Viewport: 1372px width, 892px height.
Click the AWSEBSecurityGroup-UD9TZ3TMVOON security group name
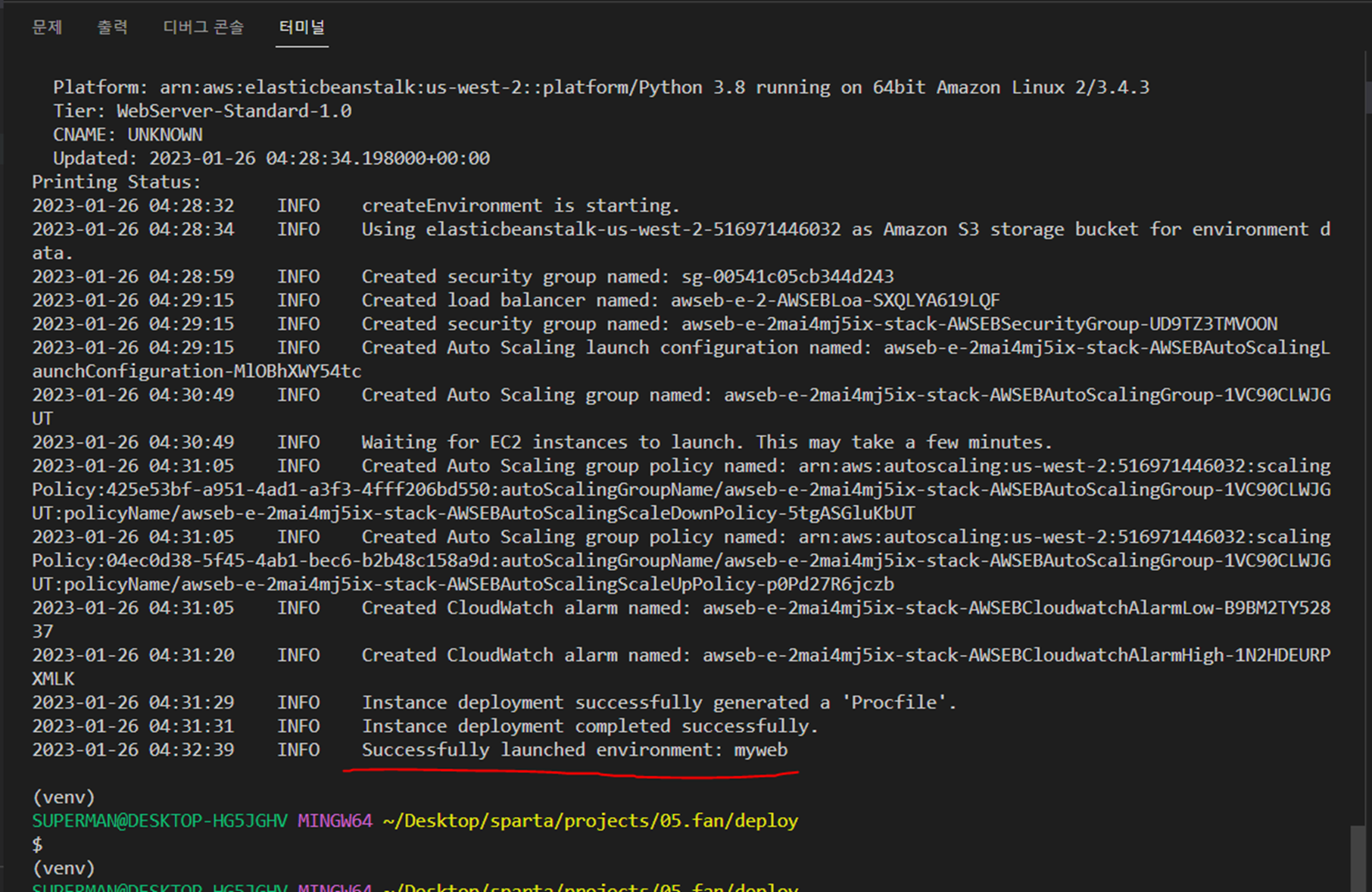pos(979,323)
